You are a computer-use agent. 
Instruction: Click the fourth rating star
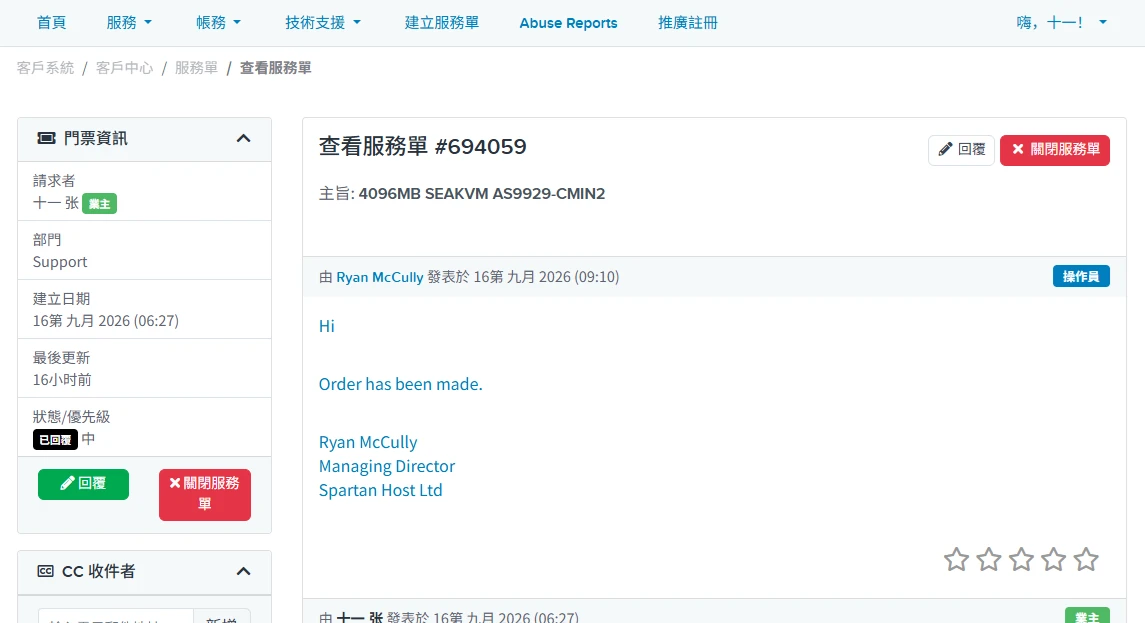pyautogui.click(x=1053, y=559)
